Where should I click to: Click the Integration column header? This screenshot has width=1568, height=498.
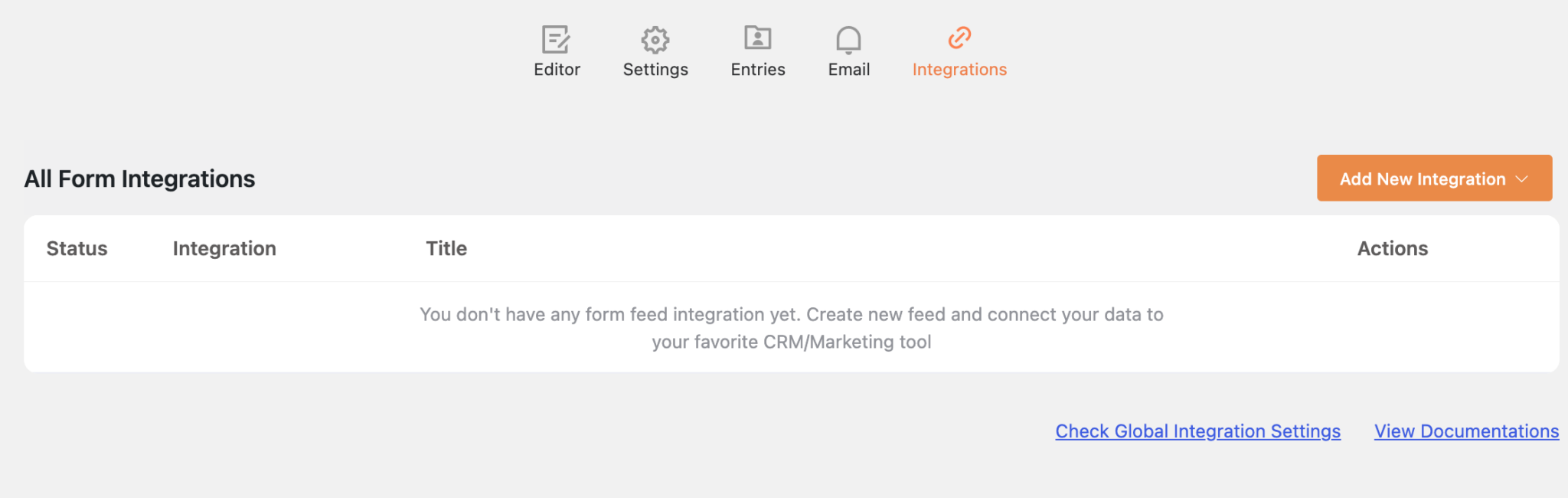pos(224,248)
